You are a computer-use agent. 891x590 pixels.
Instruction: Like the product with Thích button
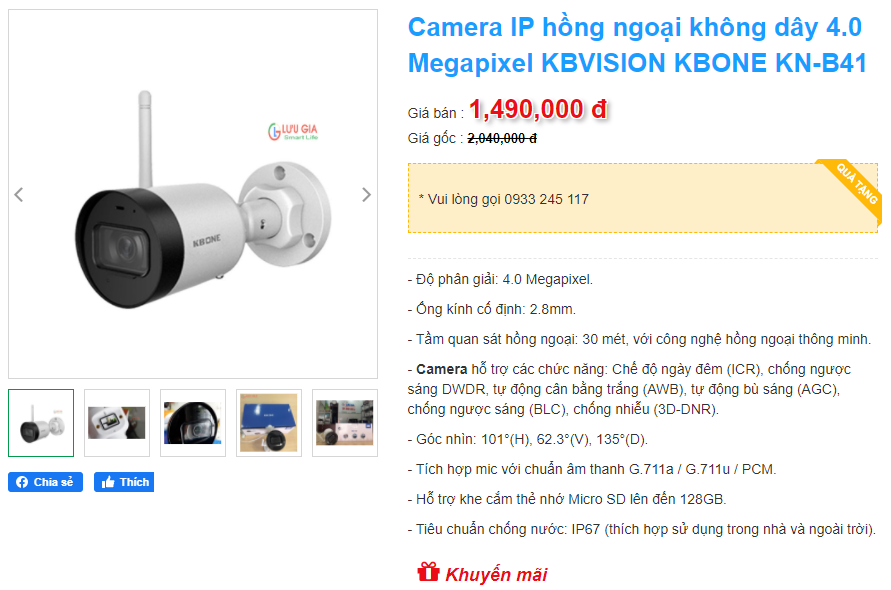pyautogui.click(x=124, y=482)
